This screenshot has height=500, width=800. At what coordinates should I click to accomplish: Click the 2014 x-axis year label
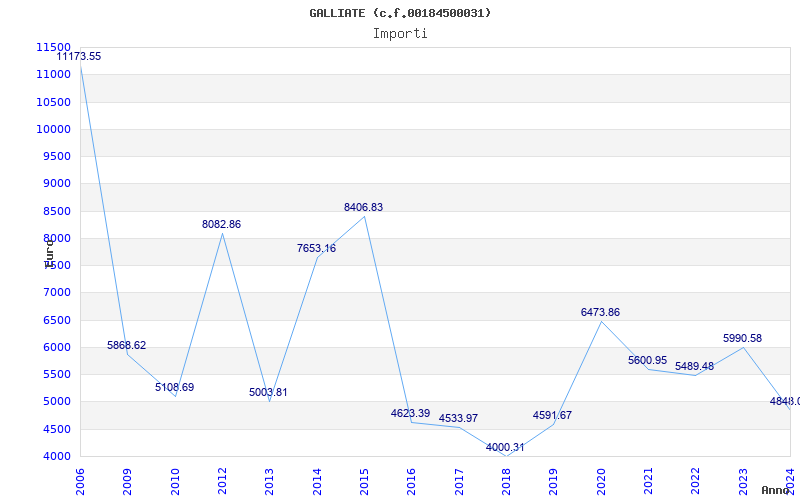(x=317, y=482)
